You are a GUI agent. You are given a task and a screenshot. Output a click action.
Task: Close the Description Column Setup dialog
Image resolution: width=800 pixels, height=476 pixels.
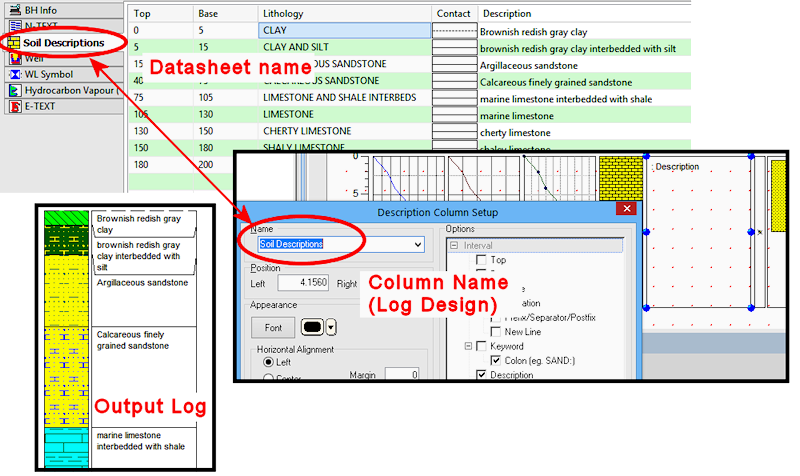click(626, 210)
